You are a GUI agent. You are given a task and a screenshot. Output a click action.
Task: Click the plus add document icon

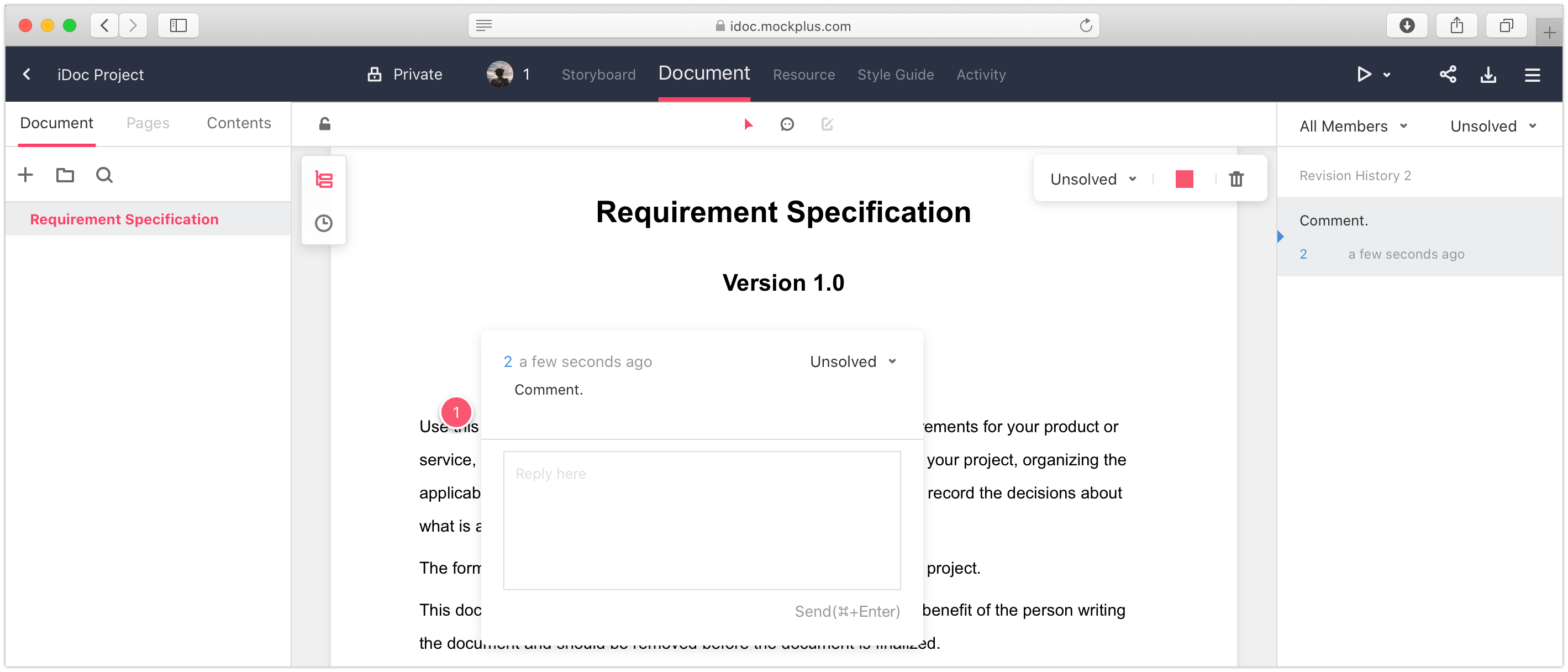point(25,175)
